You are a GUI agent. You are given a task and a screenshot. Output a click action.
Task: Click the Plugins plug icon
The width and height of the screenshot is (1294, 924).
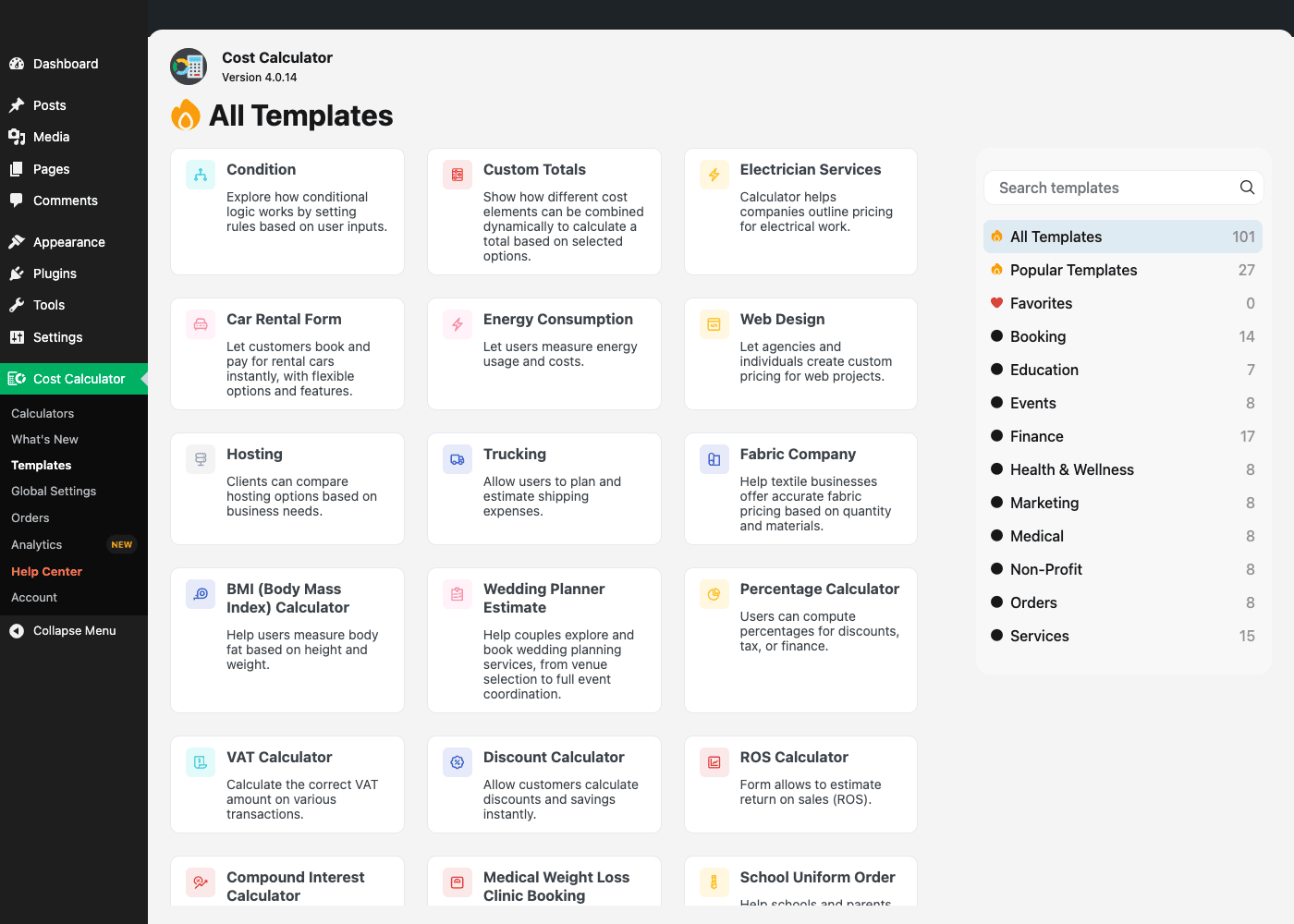pos(17,274)
